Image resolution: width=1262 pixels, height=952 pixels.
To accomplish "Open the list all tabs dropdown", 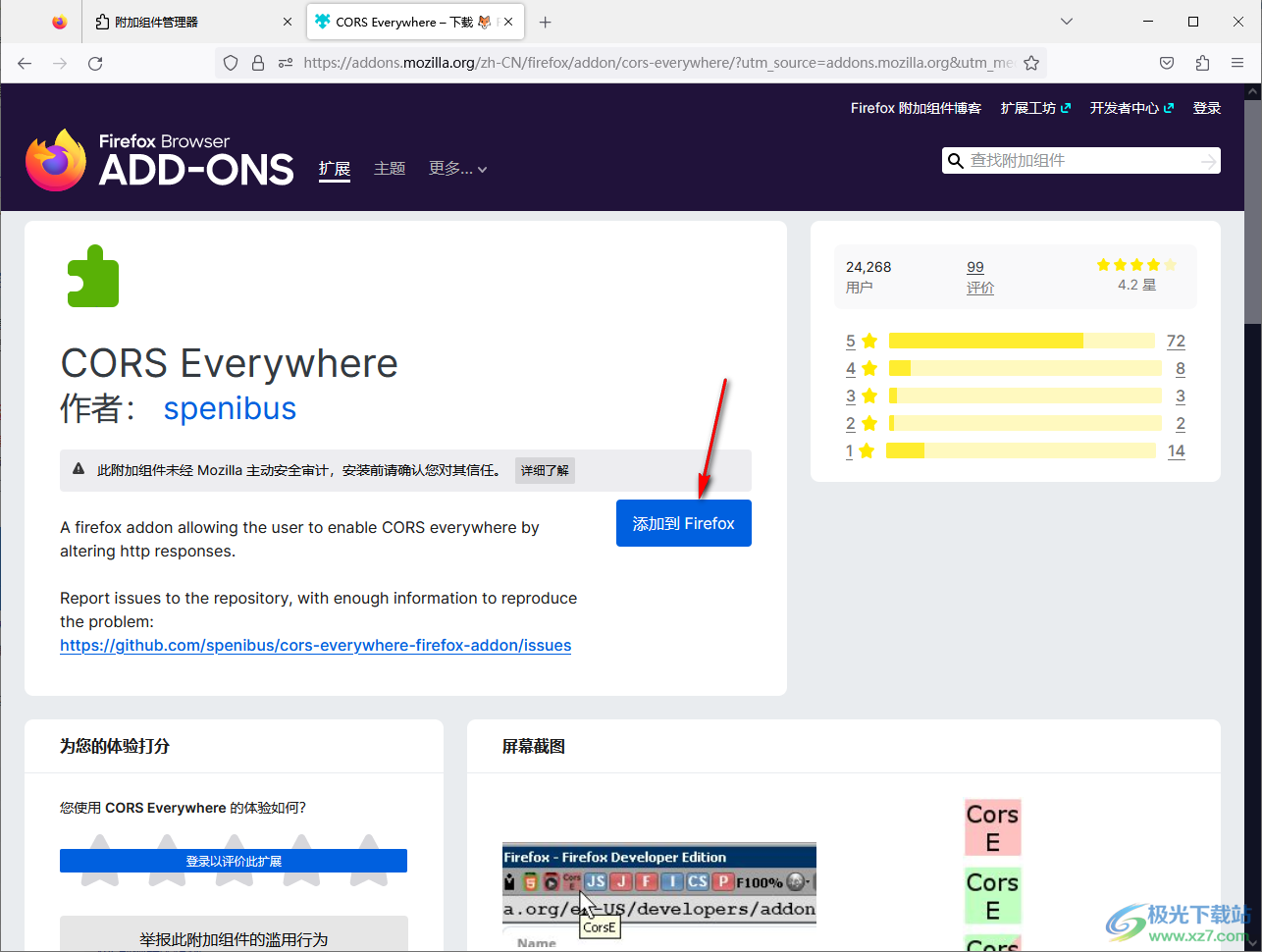I will click(1067, 22).
